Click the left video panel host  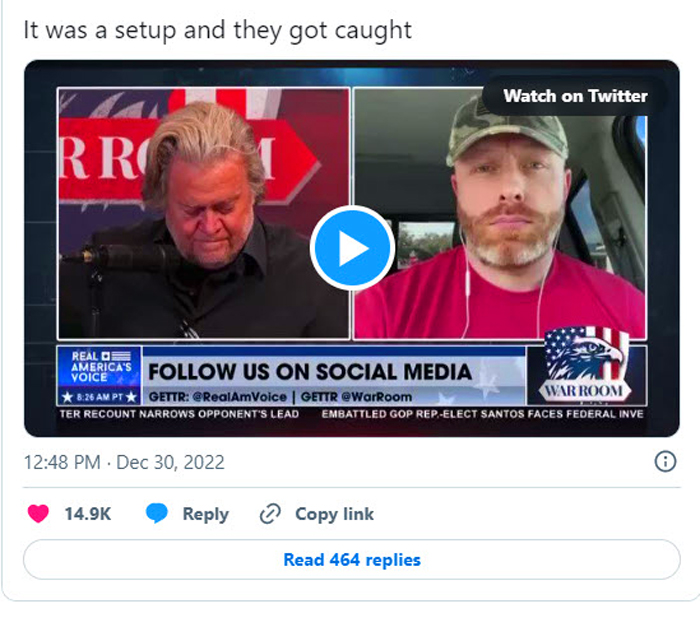pyautogui.click(x=204, y=213)
